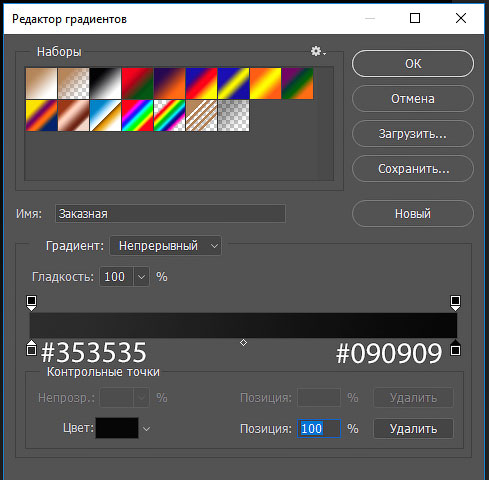
Task: Click the active Удалить button beside color position
Action: [413, 429]
